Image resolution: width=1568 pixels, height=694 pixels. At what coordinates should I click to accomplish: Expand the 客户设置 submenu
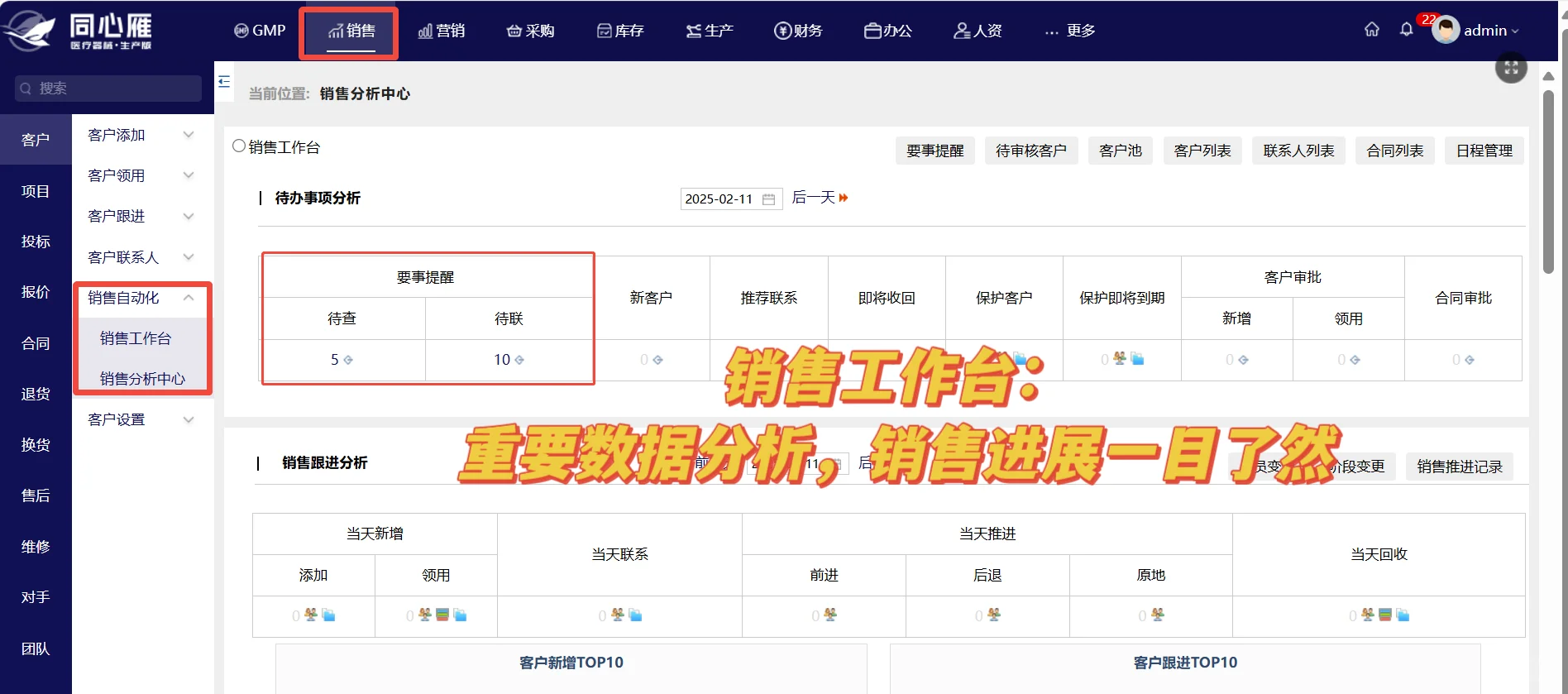(189, 419)
